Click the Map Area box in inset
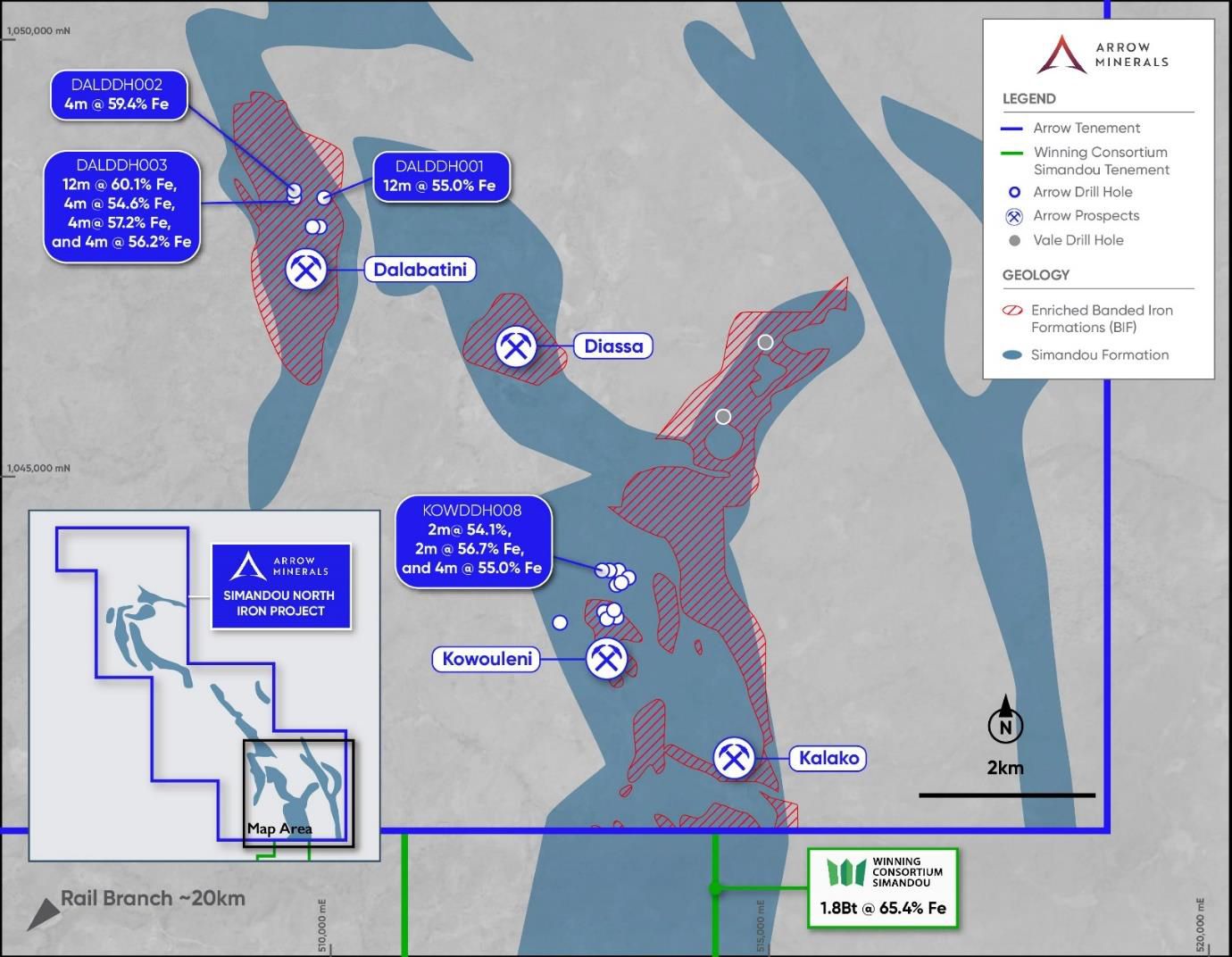This screenshot has width=1232, height=957. click(x=299, y=793)
